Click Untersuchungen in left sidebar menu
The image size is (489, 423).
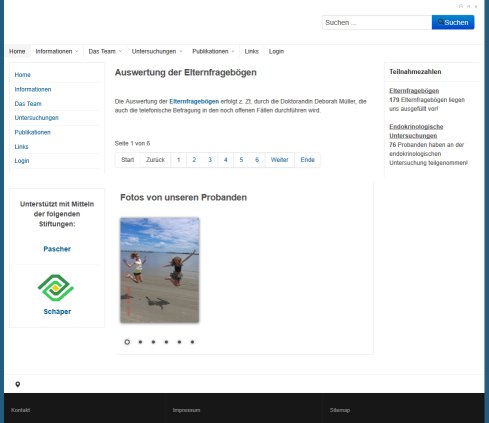pyautogui.click(x=36, y=118)
